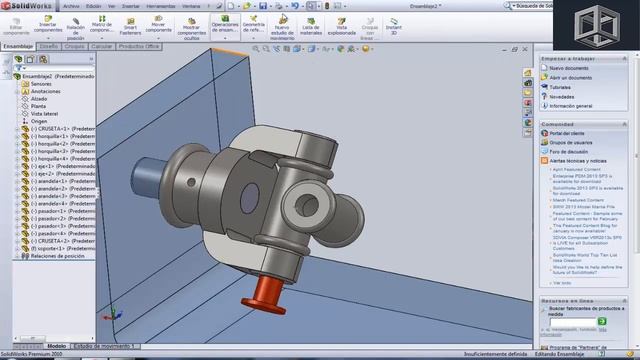Click the Vista explosionada tool
The width and height of the screenshot is (640, 360).
pos(342,27)
